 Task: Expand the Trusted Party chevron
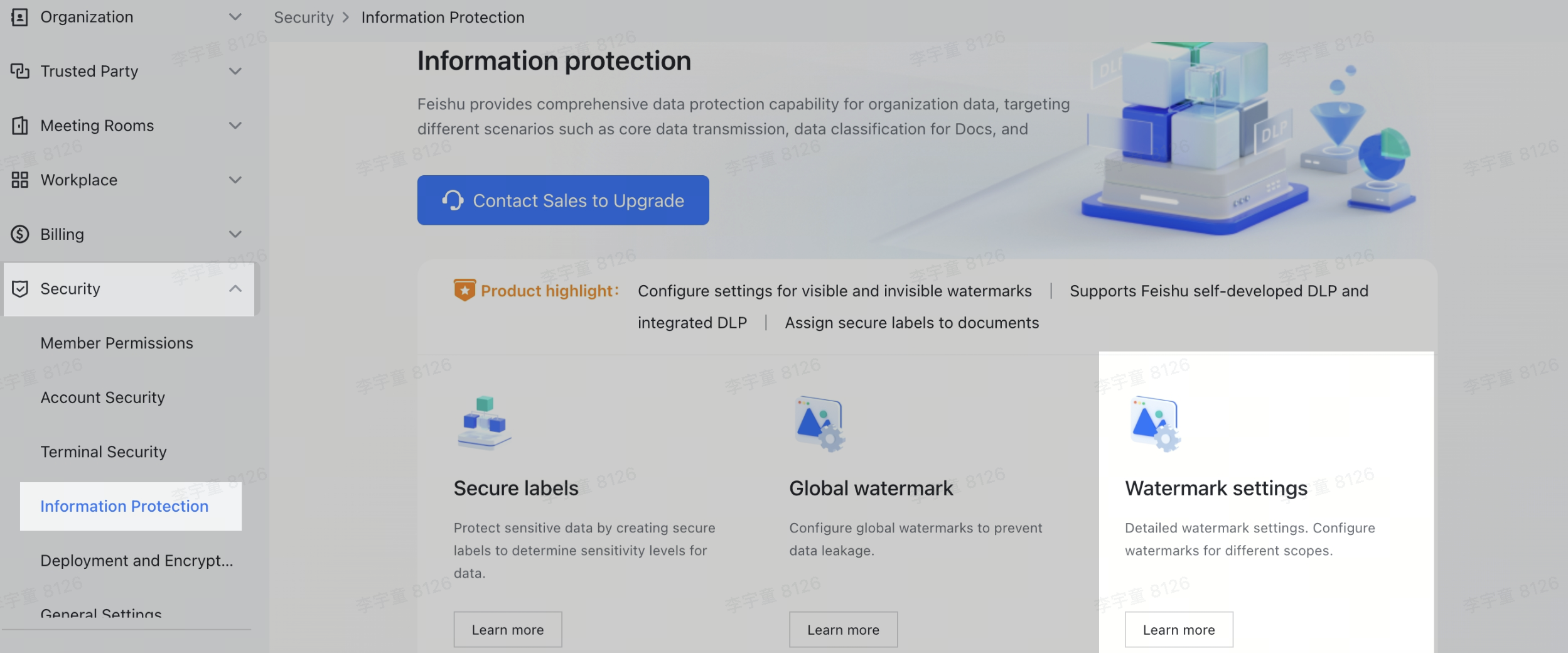pyautogui.click(x=235, y=71)
